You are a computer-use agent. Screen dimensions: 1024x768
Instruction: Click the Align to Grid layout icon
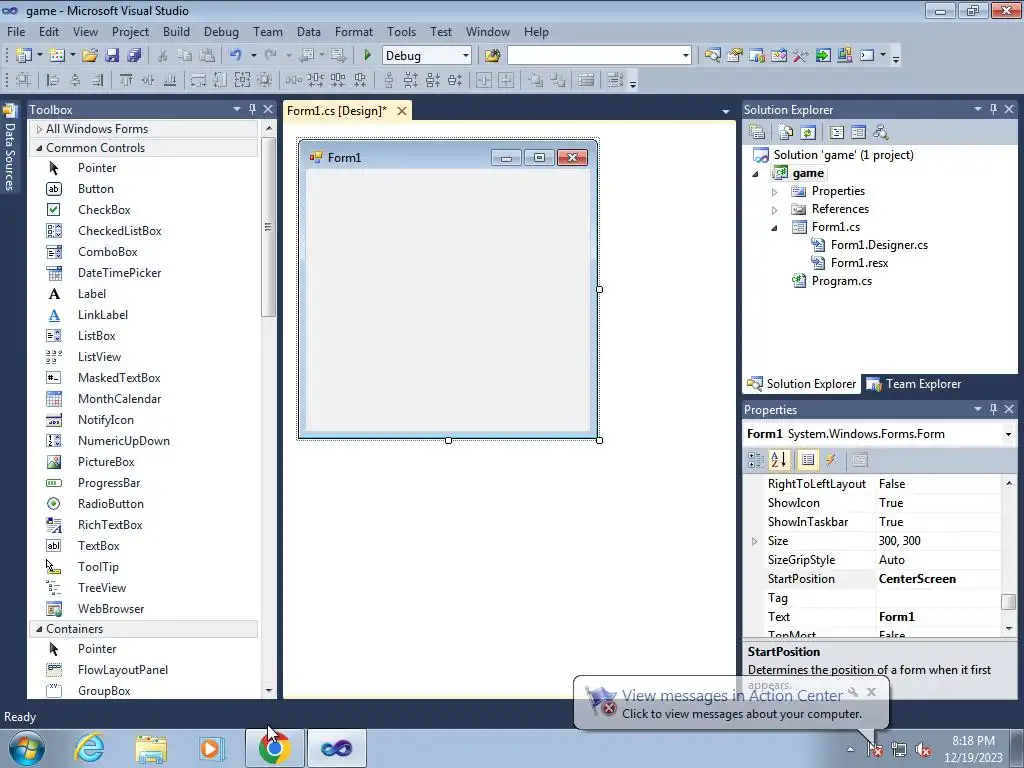[24, 80]
